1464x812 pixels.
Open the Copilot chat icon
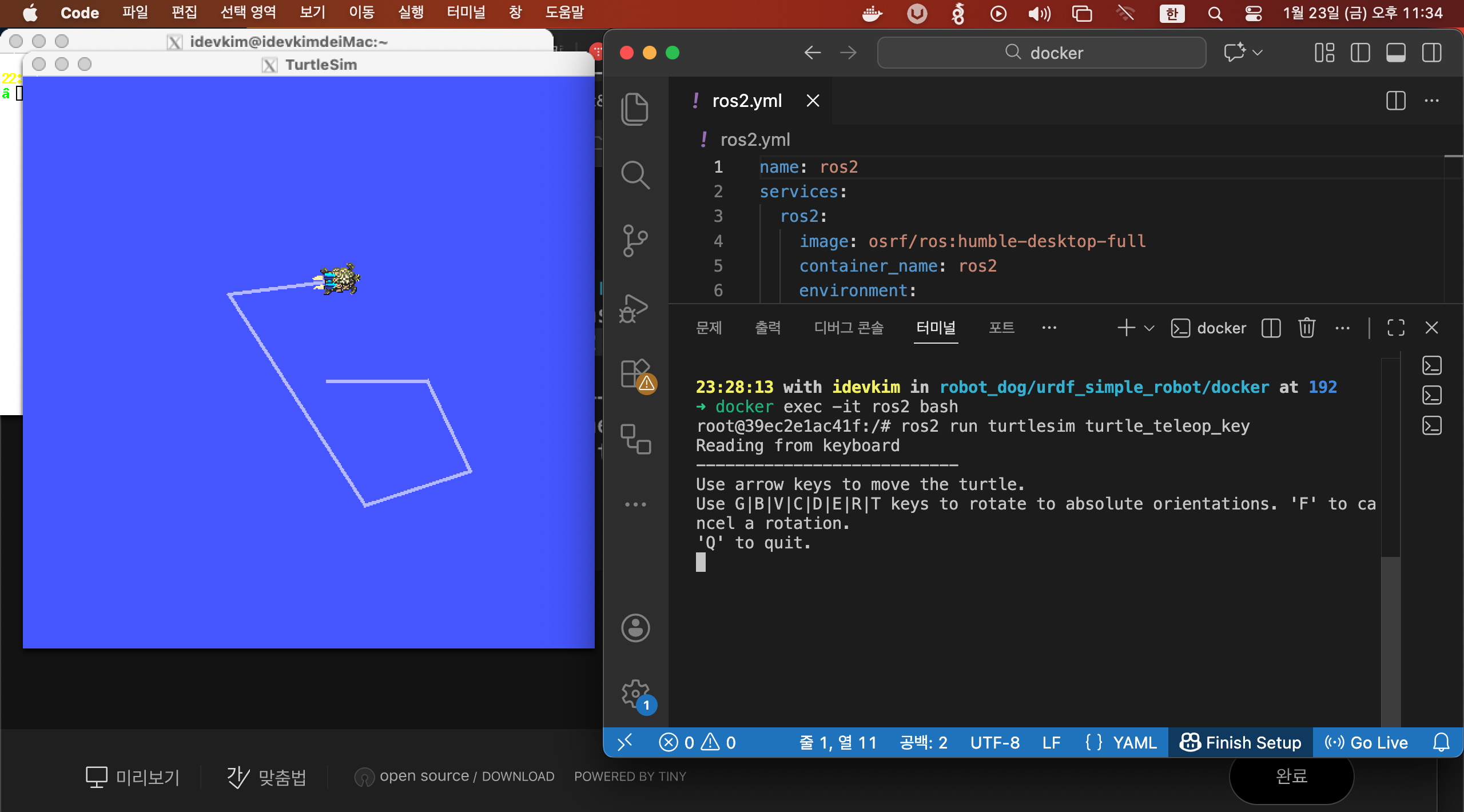(x=1235, y=52)
